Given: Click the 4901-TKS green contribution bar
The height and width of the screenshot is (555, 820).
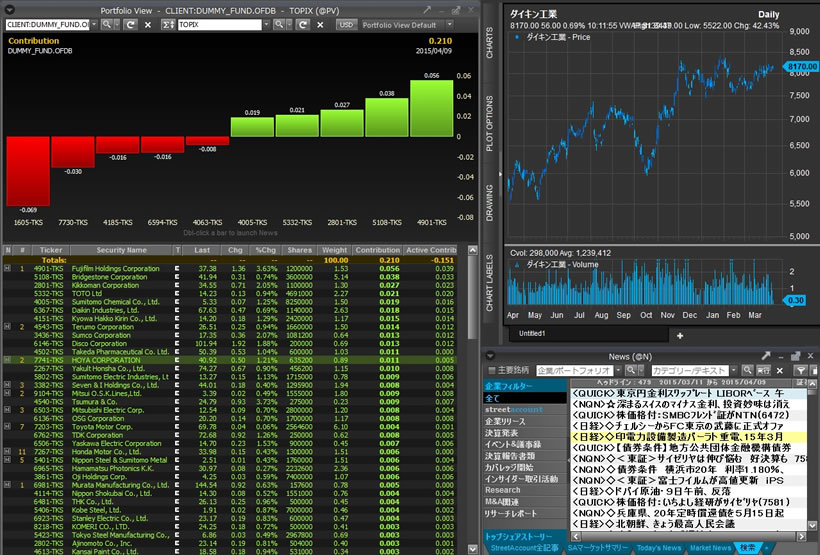Looking at the screenshot, I should (x=431, y=108).
